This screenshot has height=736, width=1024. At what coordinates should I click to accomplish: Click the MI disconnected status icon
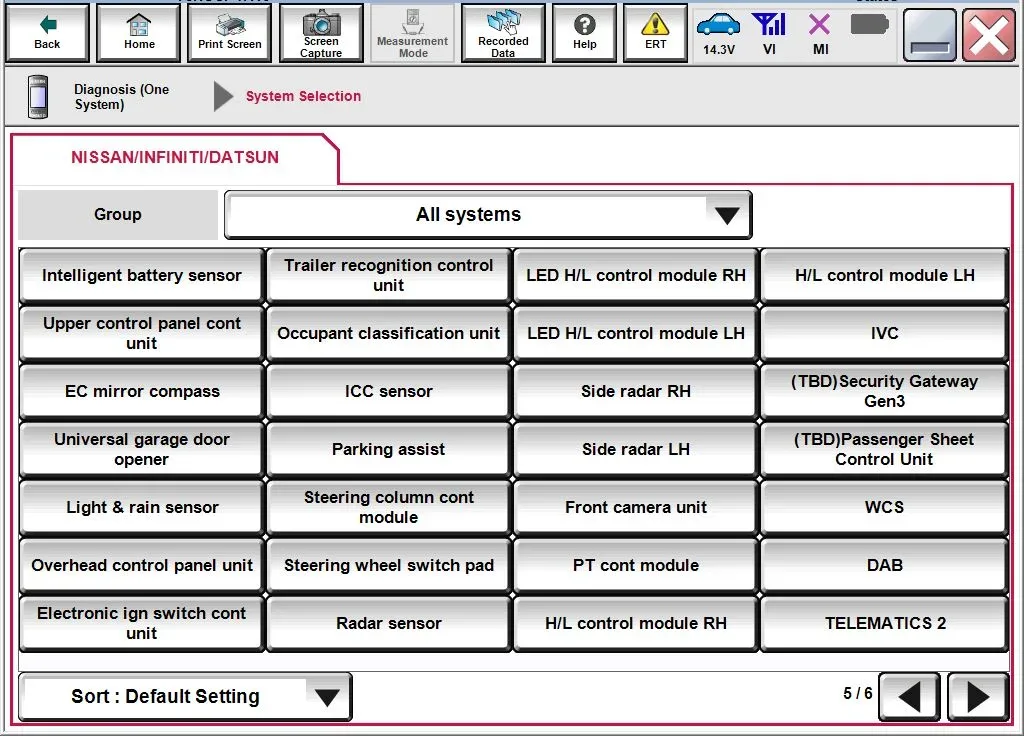click(820, 34)
